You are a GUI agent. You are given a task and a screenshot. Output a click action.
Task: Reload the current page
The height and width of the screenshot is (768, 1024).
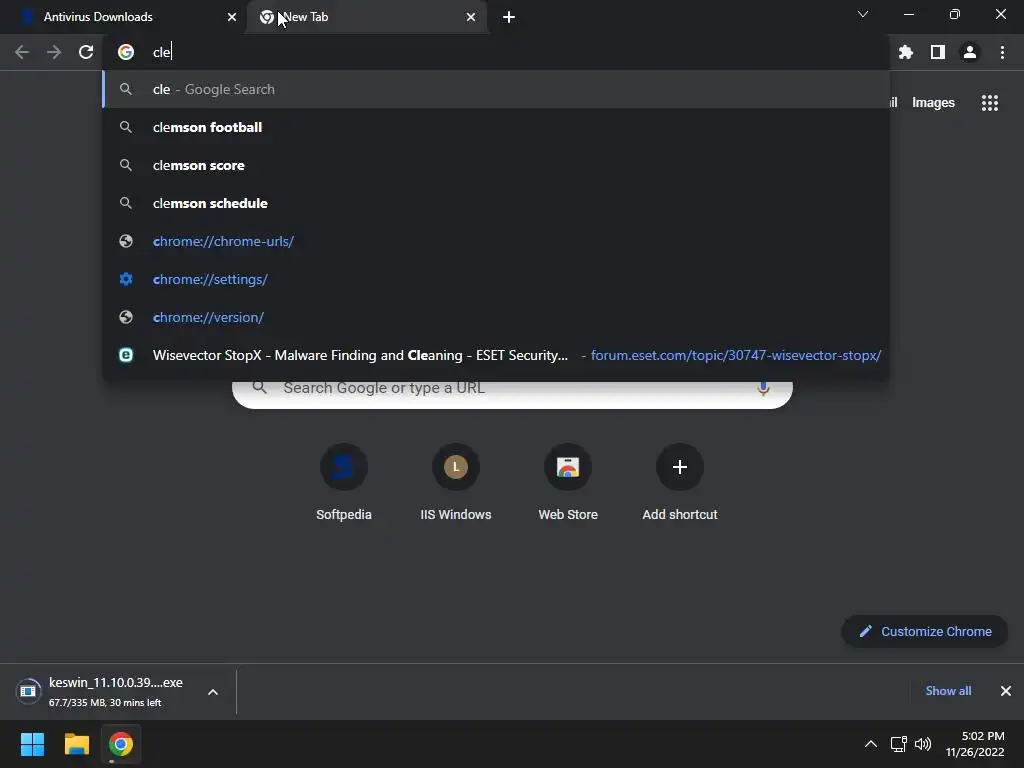(x=86, y=52)
